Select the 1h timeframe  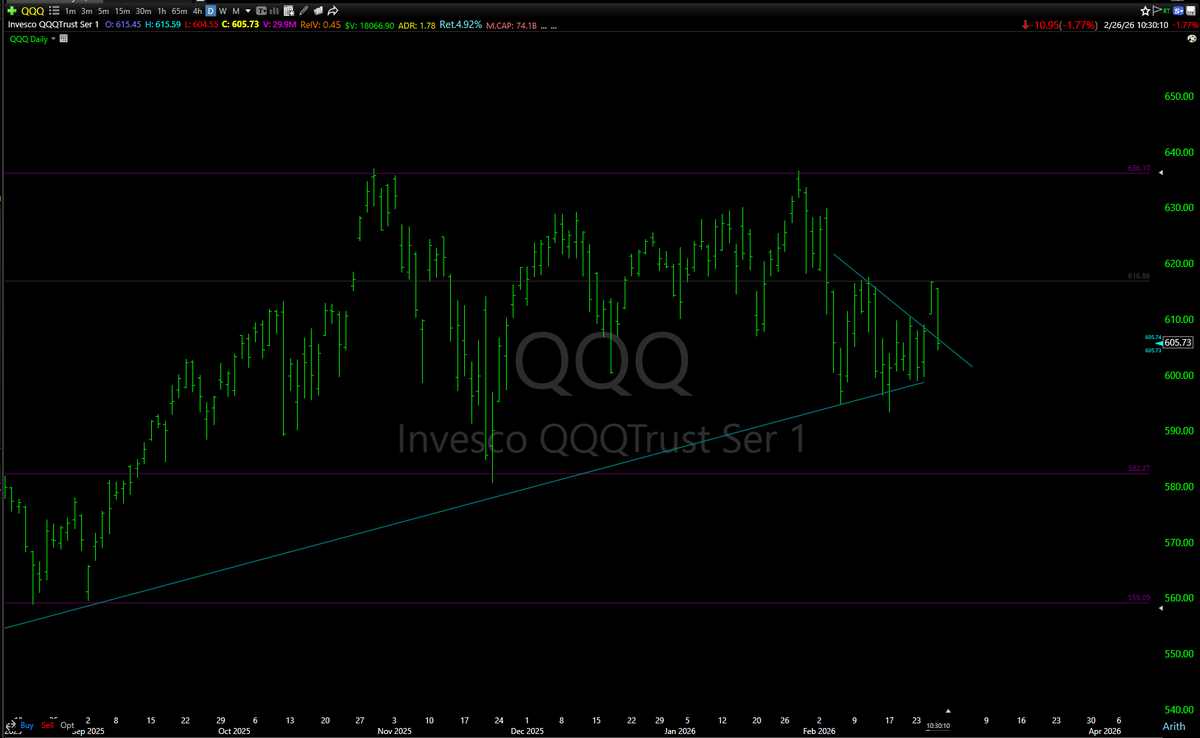coord(162,11)
